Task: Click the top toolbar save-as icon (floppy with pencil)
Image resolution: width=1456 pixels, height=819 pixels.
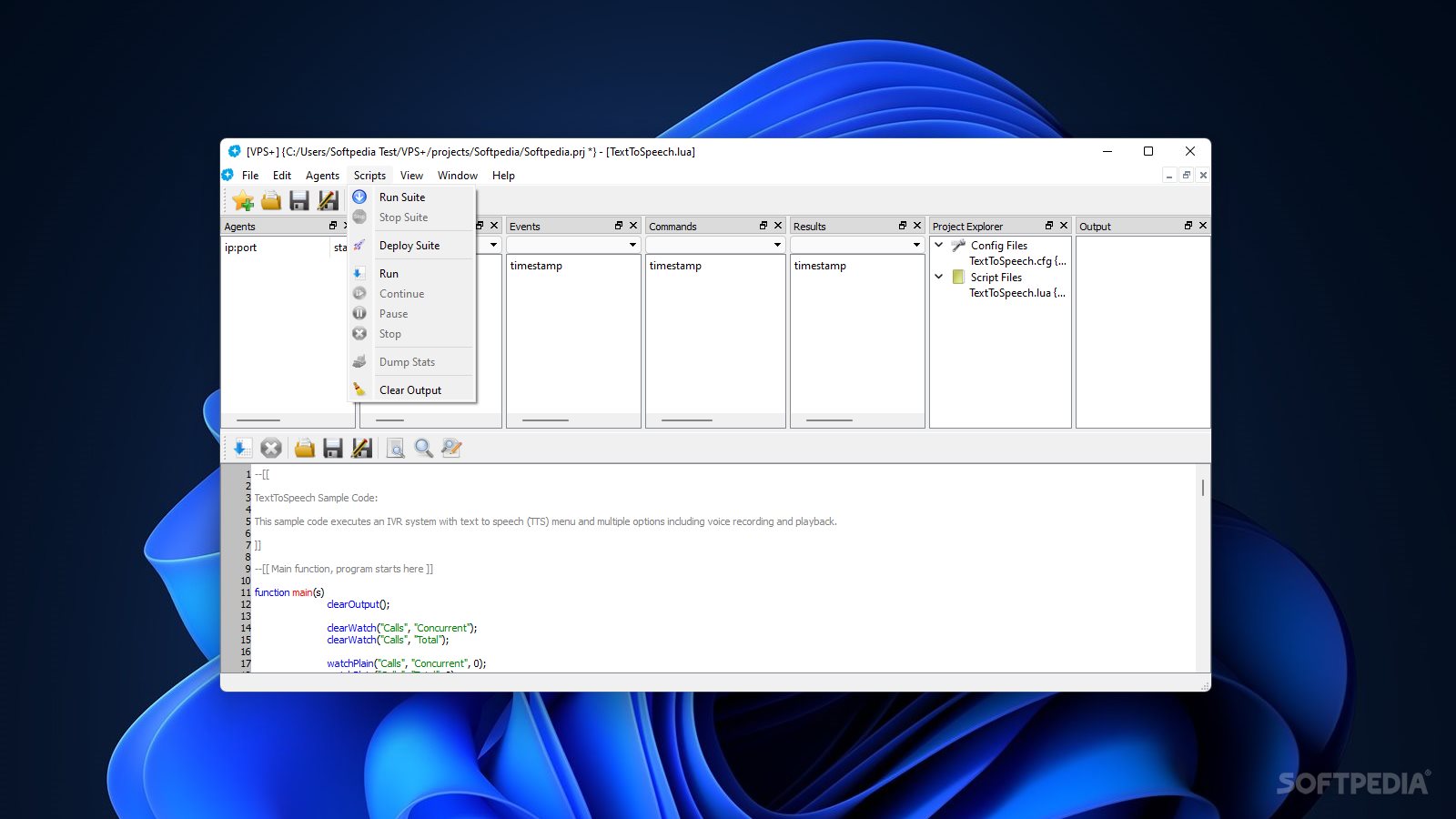Action: [x=328, y=200]
